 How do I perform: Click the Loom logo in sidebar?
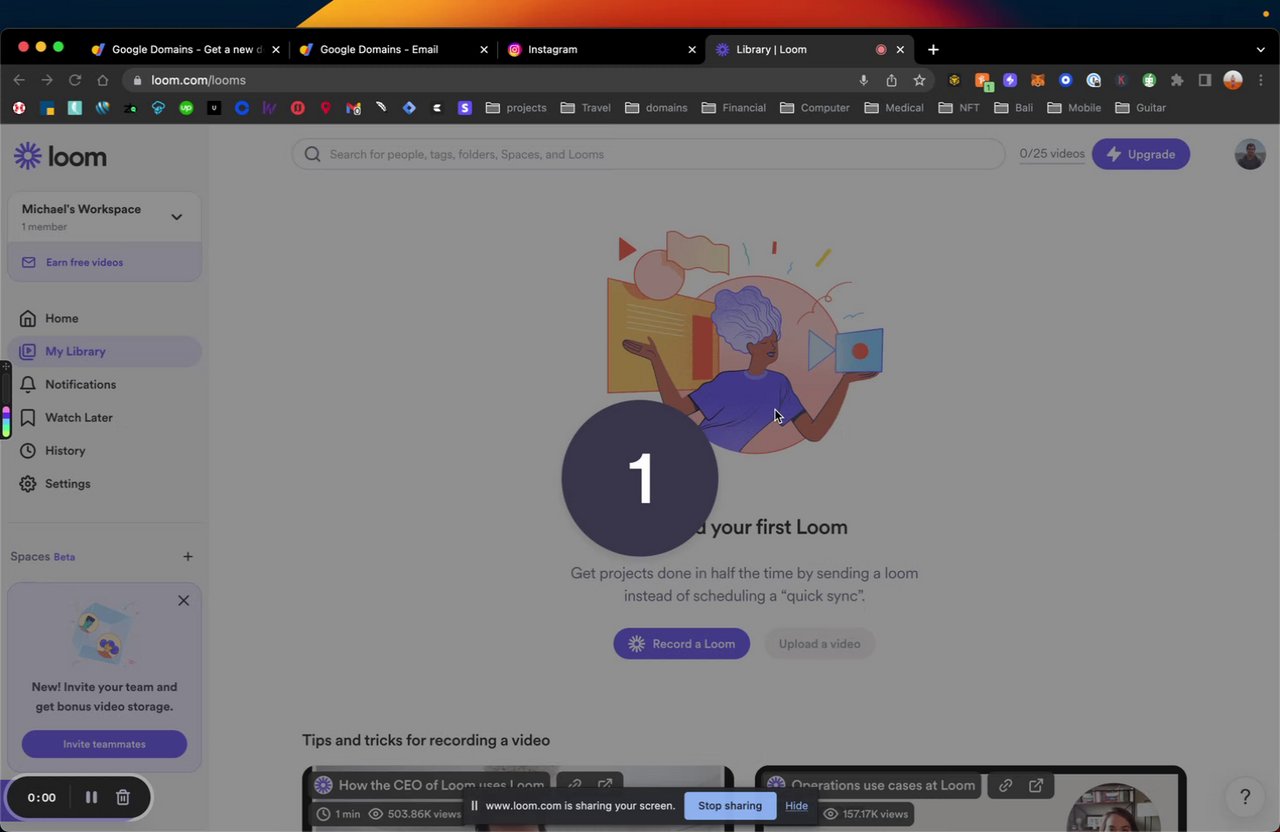[x=60, y=156]
